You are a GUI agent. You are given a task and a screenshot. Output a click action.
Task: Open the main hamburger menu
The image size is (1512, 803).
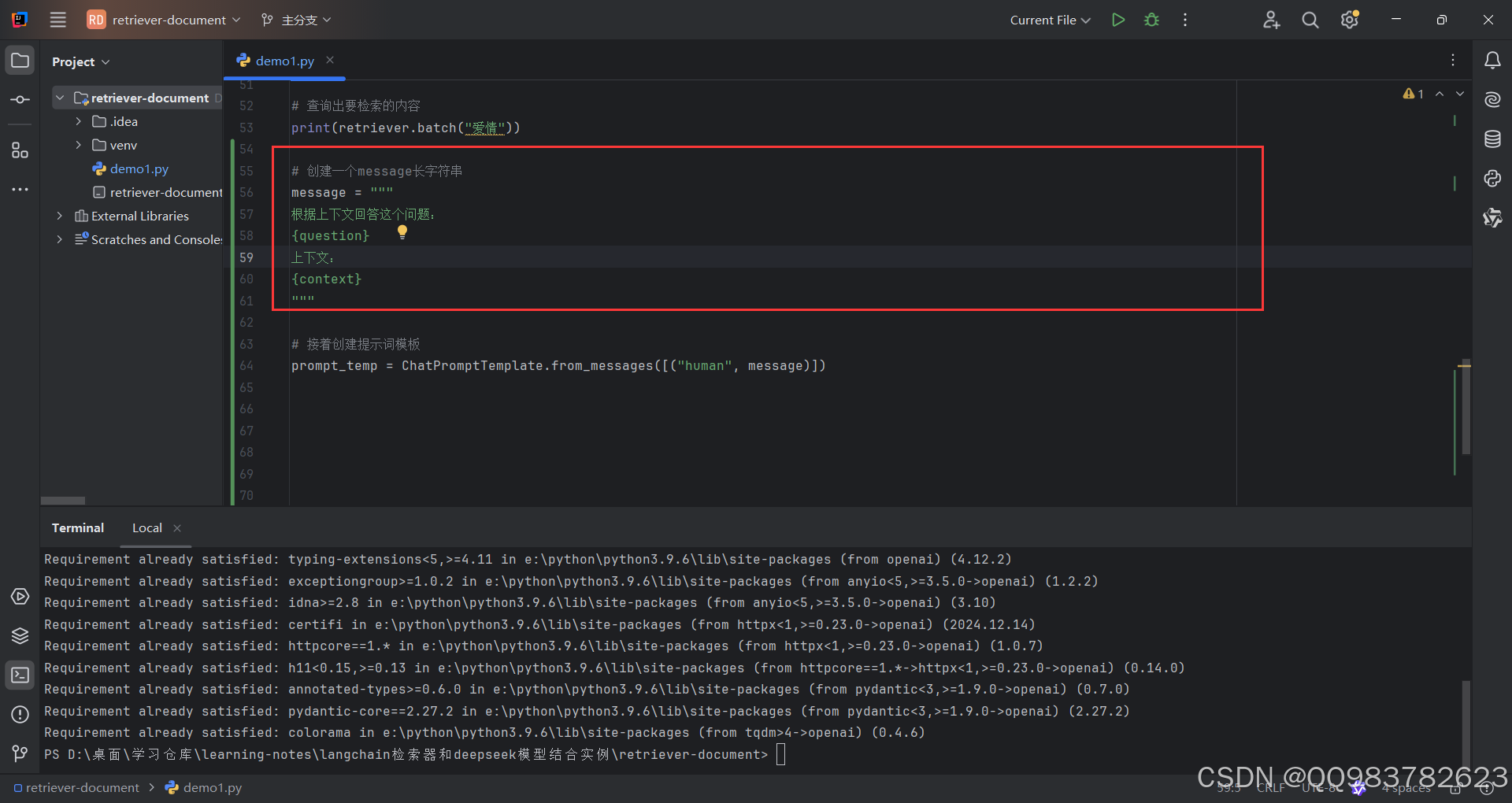tap(58, 20)
